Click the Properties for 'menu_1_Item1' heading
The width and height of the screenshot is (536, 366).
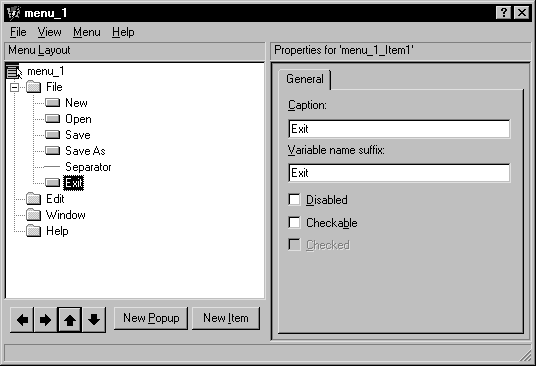pyautogui.click(x=344, y=50)
